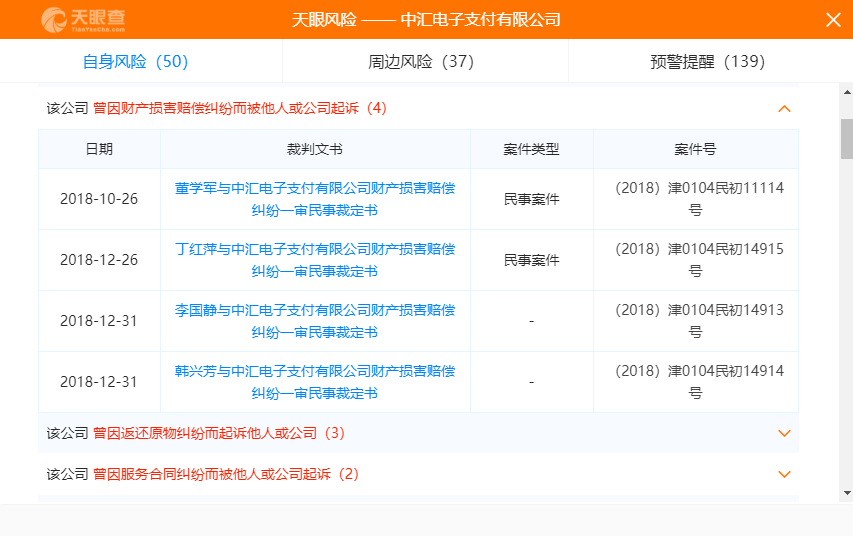
Task: Expand the 返还原物纠纷 section chevron
Action: [x=784, y=433]
